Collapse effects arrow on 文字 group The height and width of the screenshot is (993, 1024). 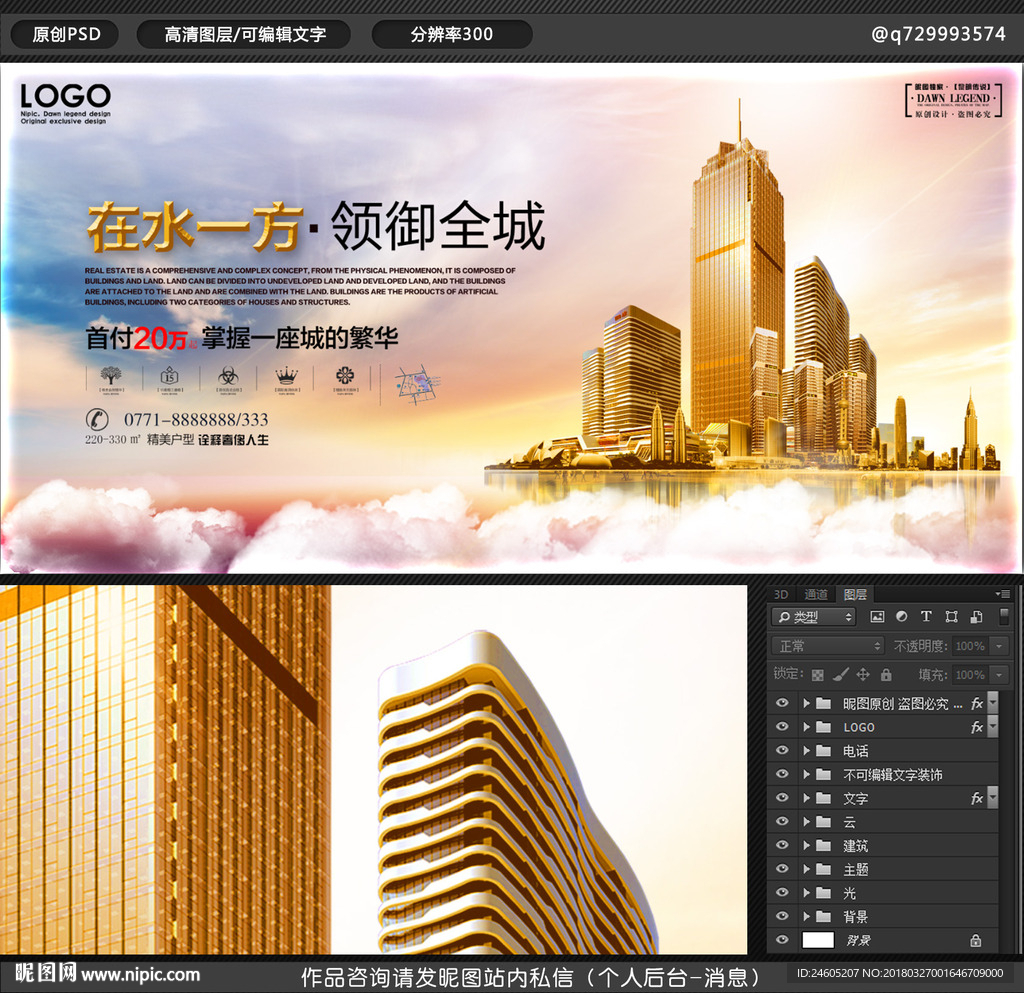pyautogui.click(x=993, y=798)
